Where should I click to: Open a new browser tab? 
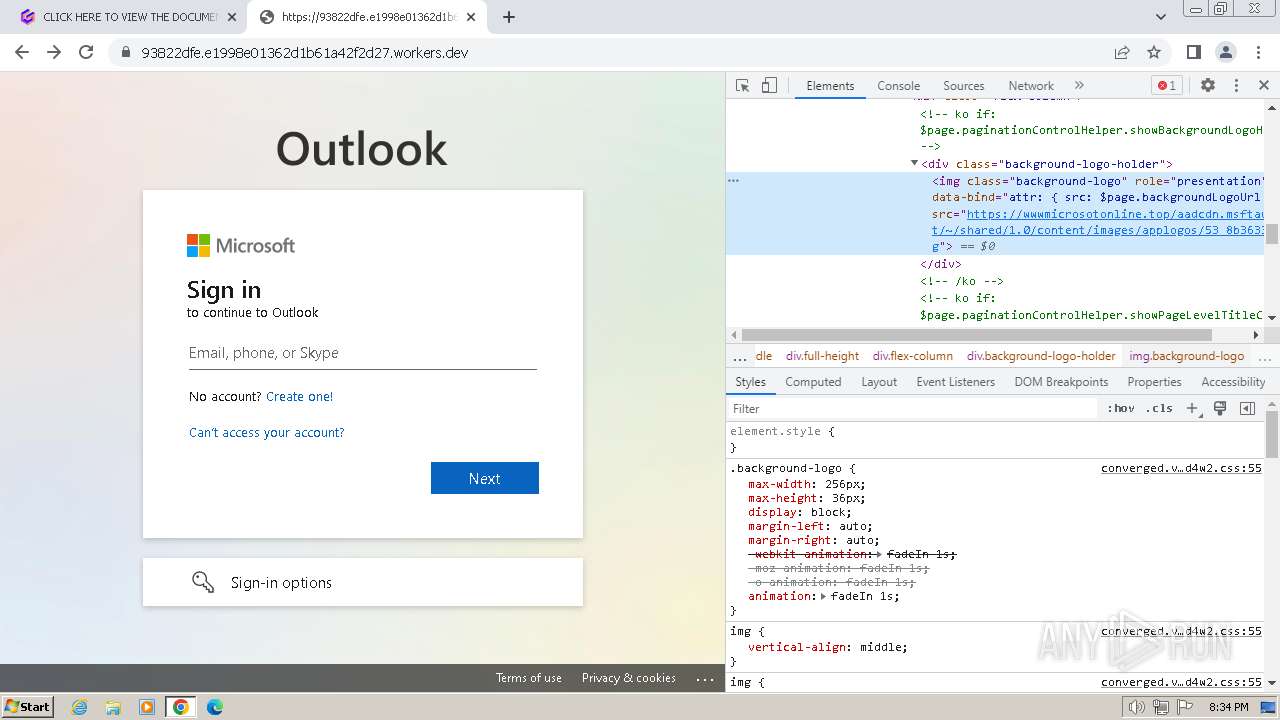pyautogui.click(x=509, y=17)
